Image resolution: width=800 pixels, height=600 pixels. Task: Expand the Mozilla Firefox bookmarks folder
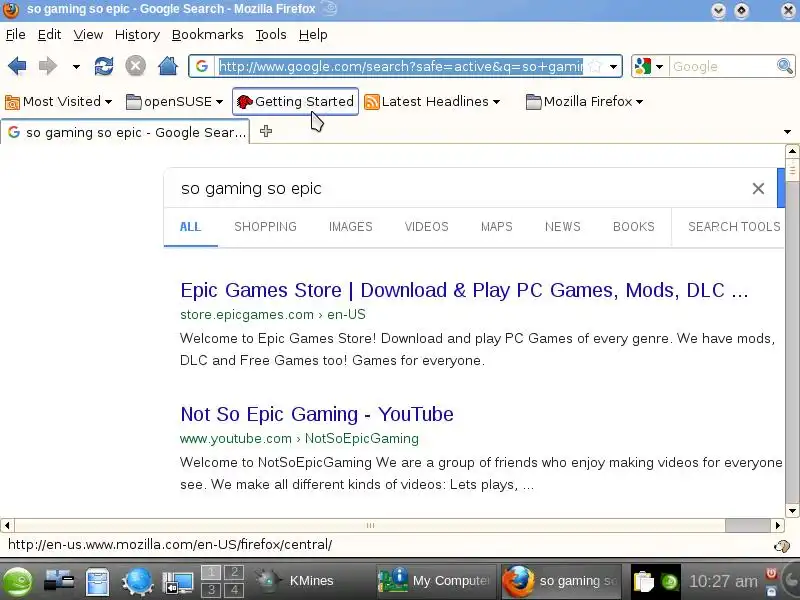pos(584,102)
